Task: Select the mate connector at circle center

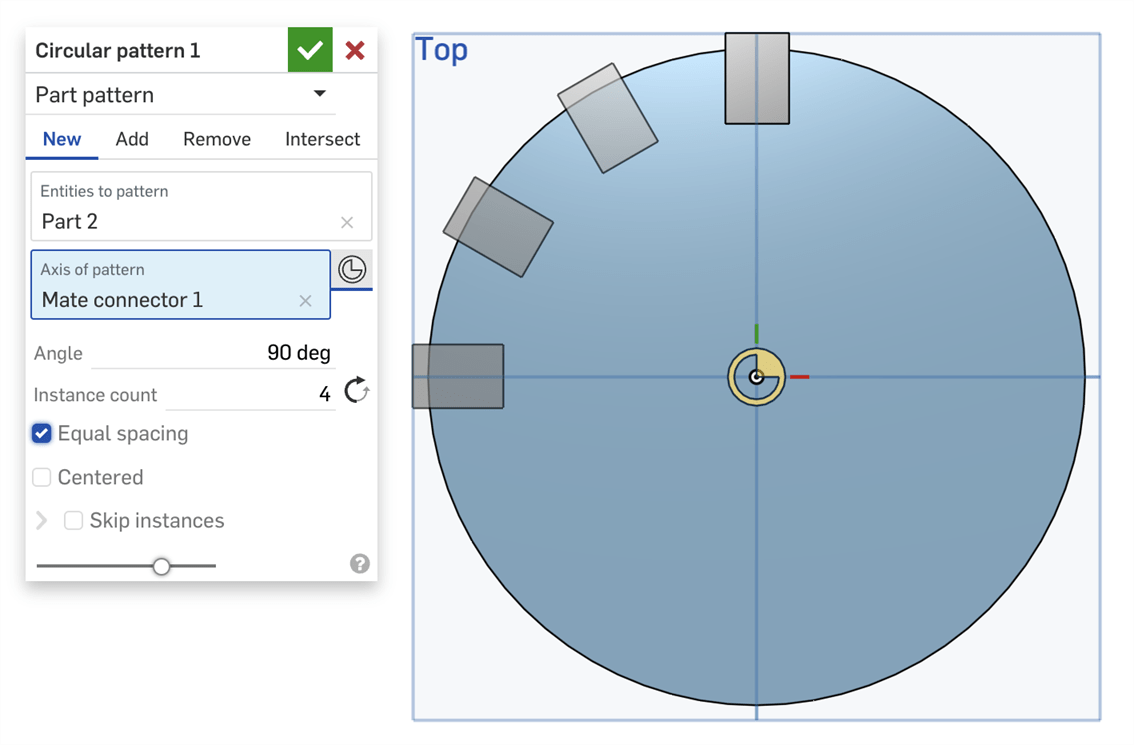Action: [x=756, y=377]
